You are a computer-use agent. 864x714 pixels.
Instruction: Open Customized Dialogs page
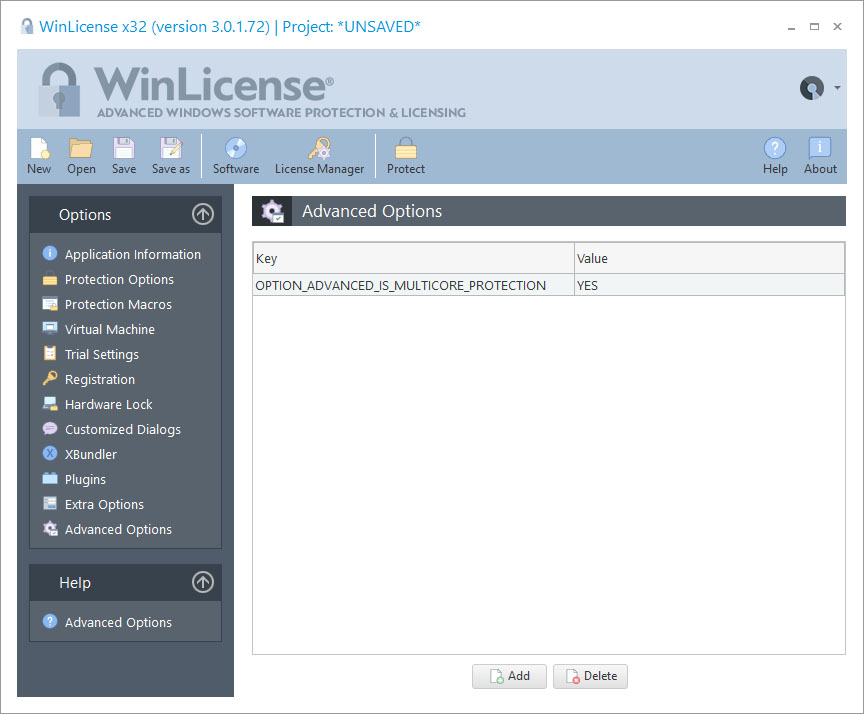(x=122, y=429)
